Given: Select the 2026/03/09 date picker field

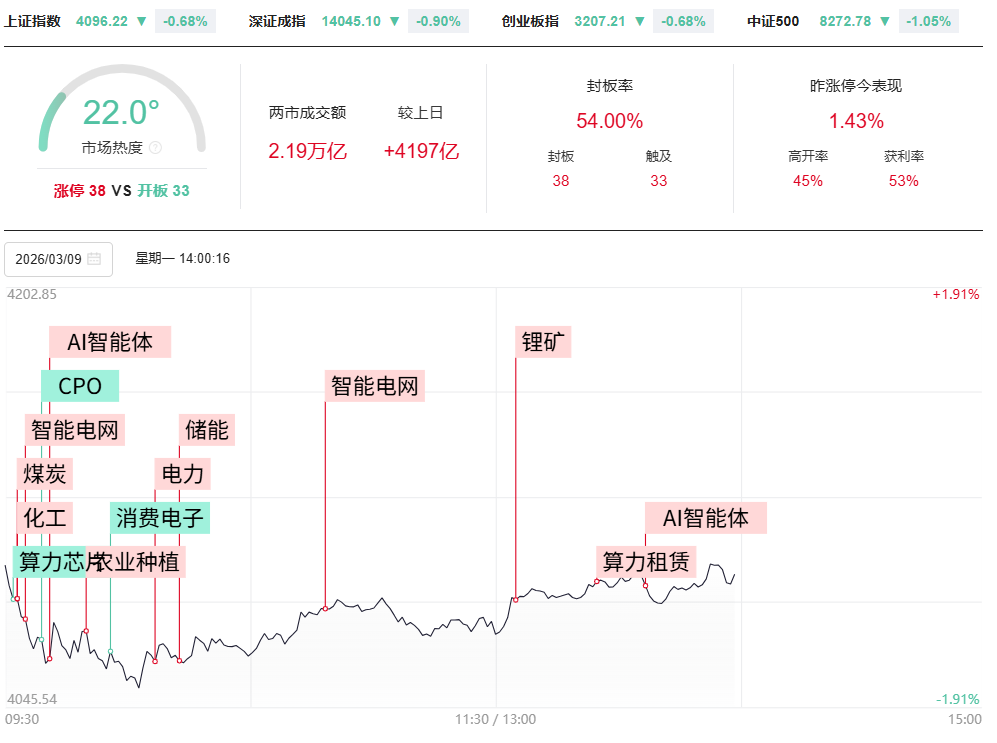Looking at the screenshot, I should (x=58, y=259).
